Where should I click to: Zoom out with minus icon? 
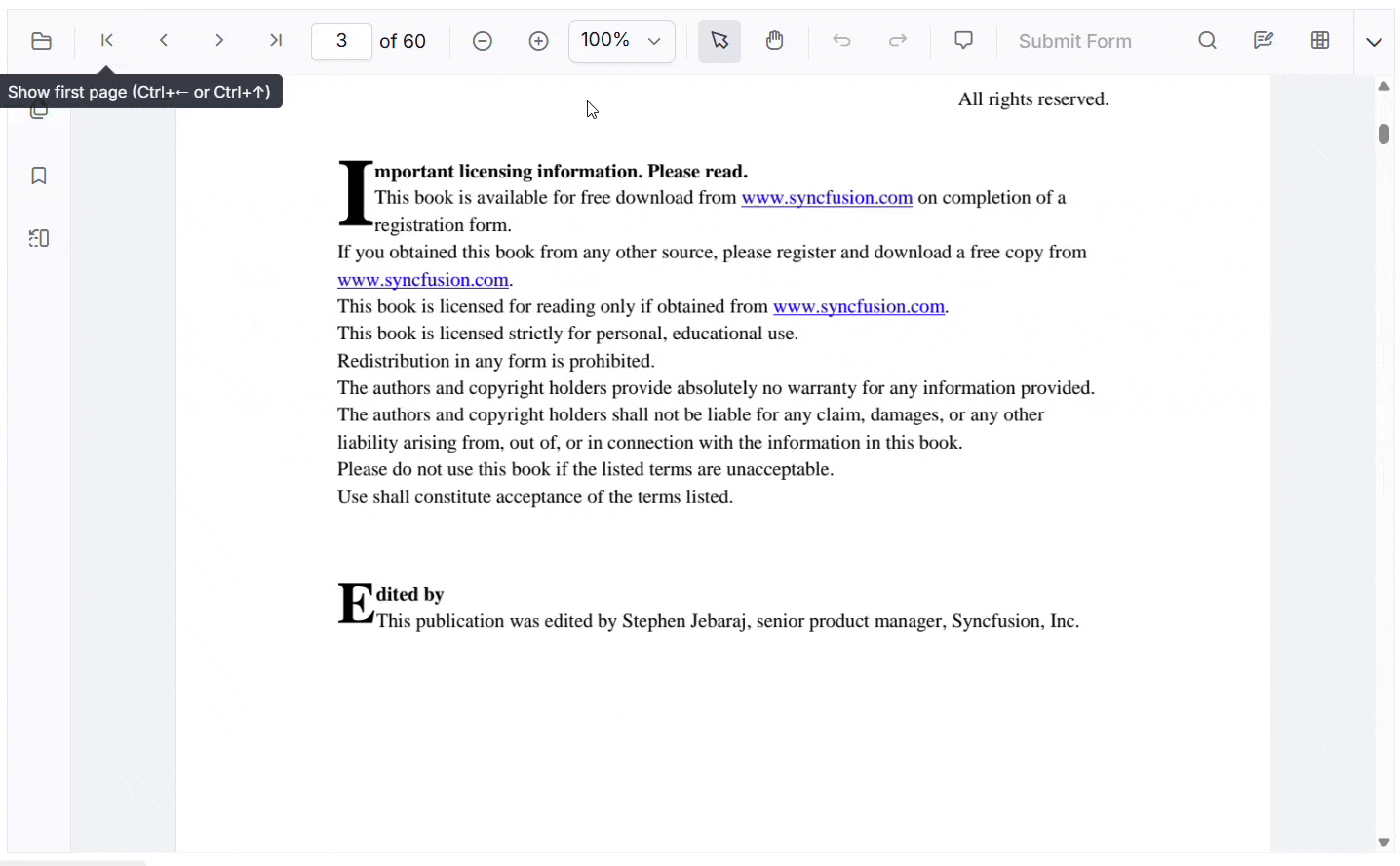483,41
